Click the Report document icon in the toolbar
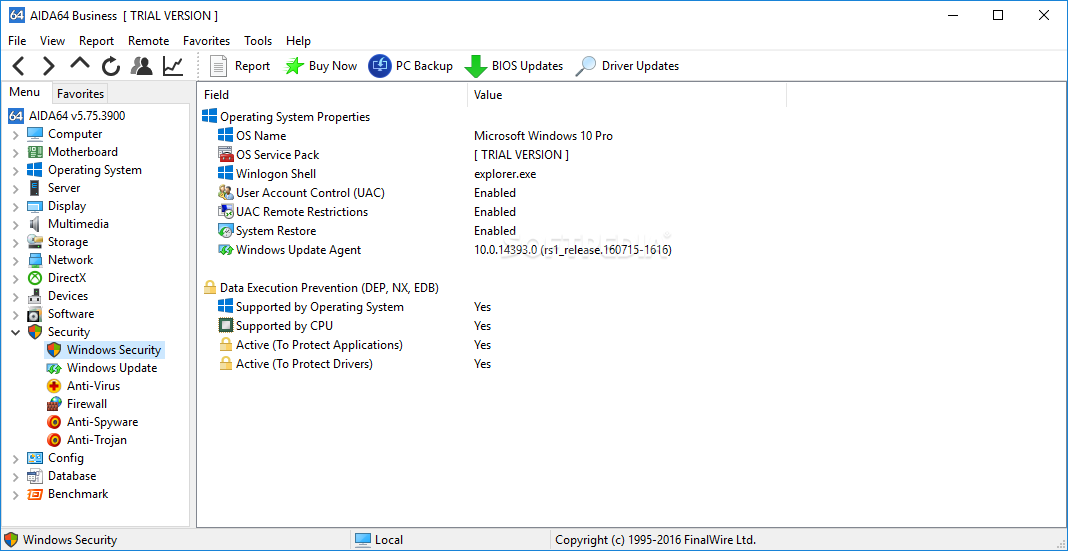This screenshot has width=1068, height=551. pyautogui.click(x=218, y=66)
